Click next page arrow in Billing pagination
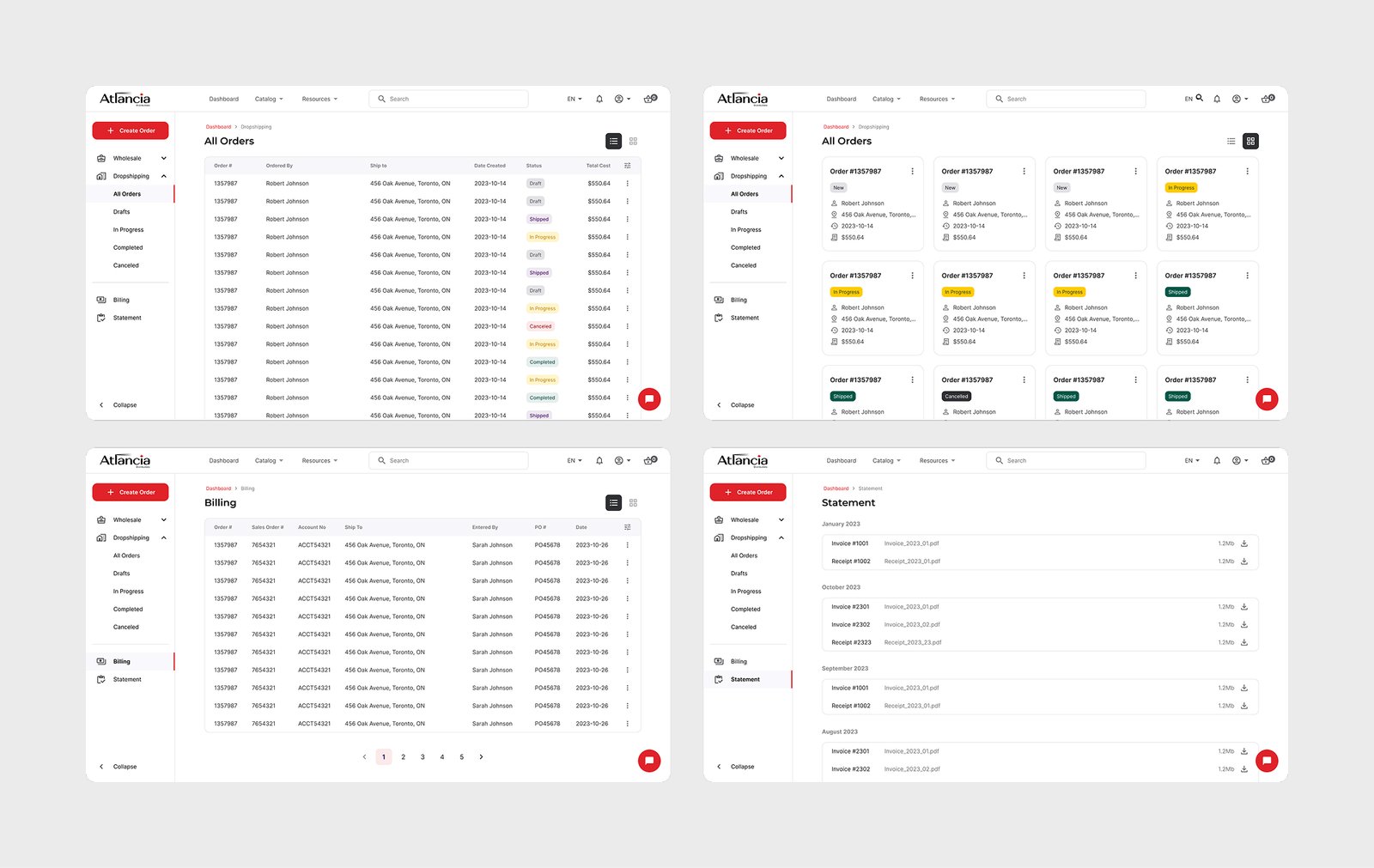The width and height of the screenshot is (1374, 868). click(x=481, y=757)
